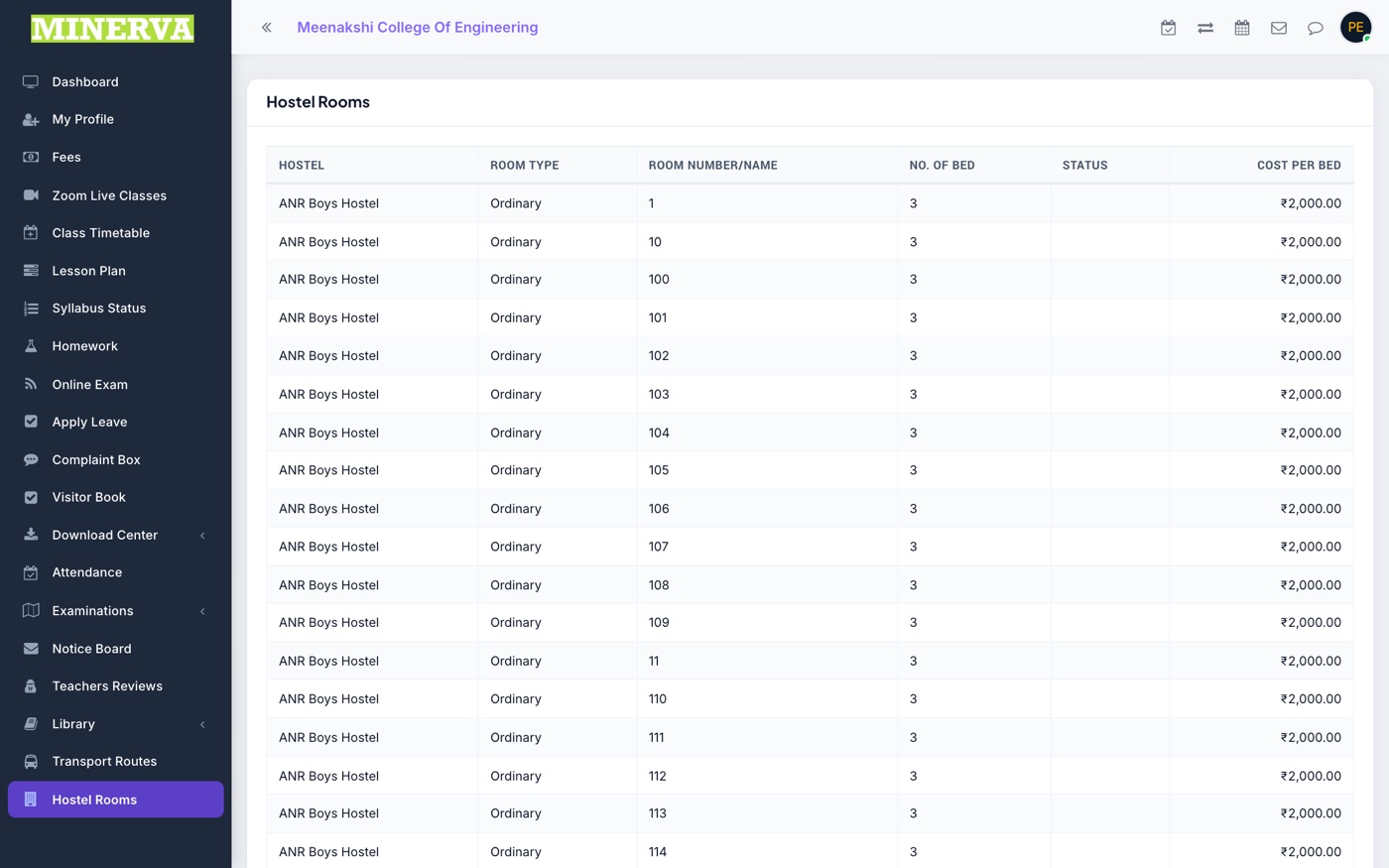This screenshot has width=1389, height=868.
Task: Open the Dashboard menu item
Action: click(115, 81)
